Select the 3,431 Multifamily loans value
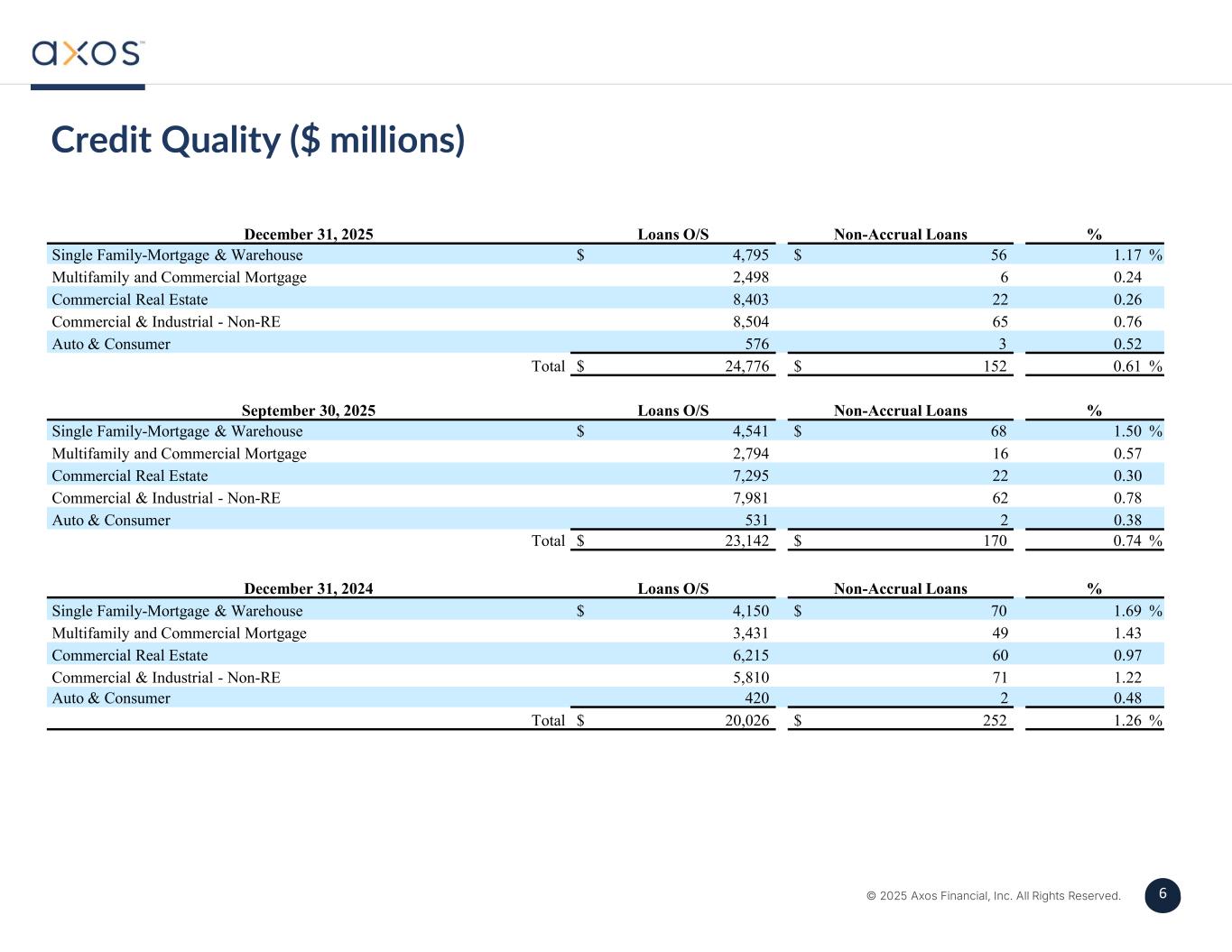This screenshot has height=952, width=1232. tap(750, 633)
